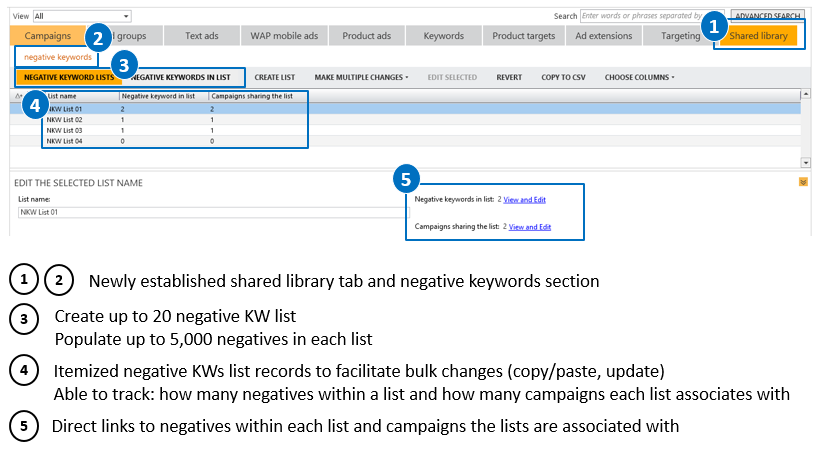Click the Copy to CSV button
Image resolution: width=817 pixels, height=450 pixels.
[x=563, y=77]
